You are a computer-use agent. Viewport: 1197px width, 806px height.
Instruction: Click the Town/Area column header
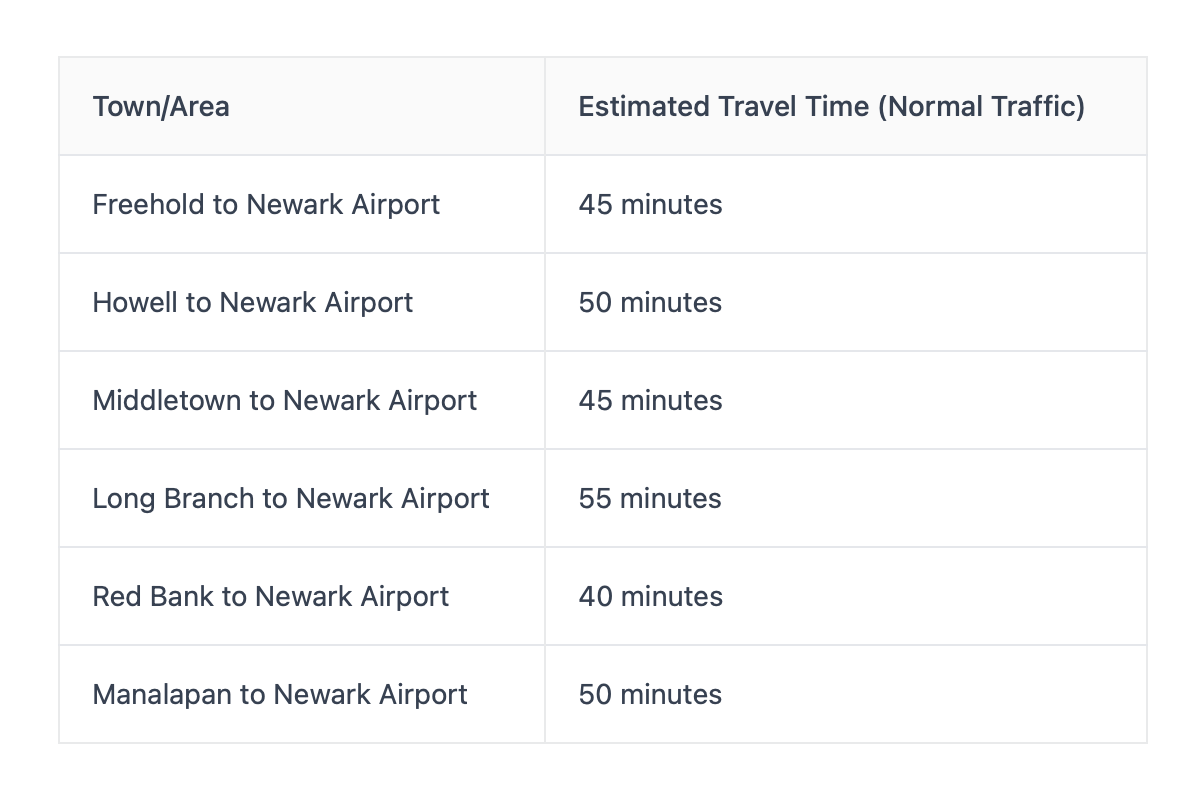[161, 106]
